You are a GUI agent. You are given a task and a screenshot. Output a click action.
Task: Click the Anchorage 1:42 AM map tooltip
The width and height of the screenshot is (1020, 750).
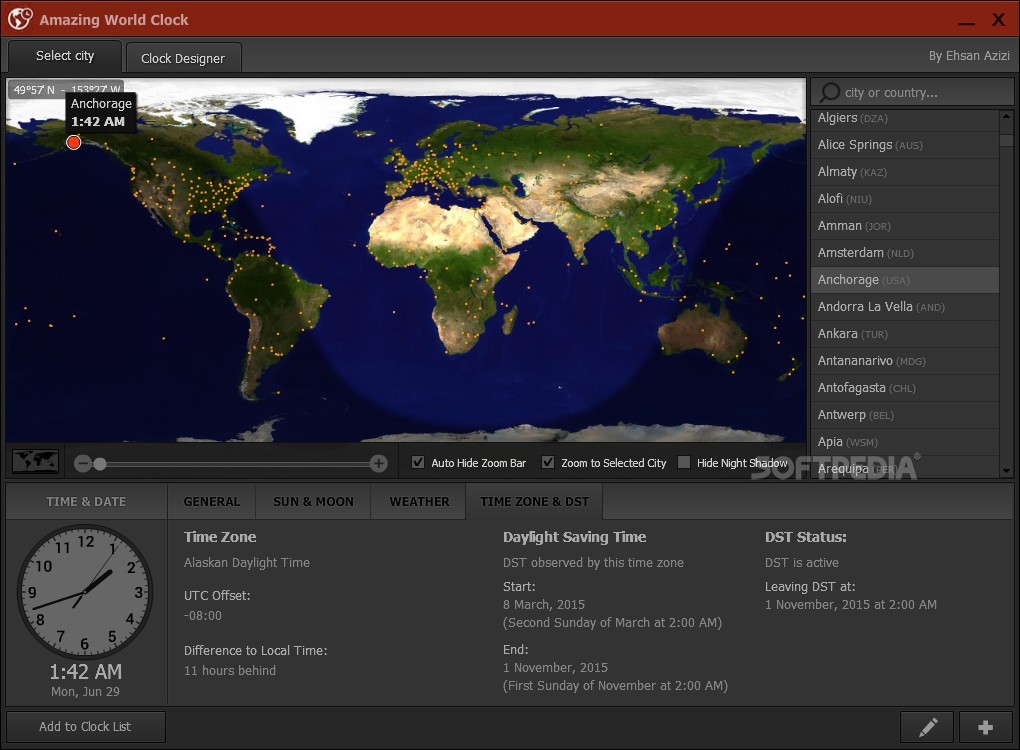[x=101, y=113]
